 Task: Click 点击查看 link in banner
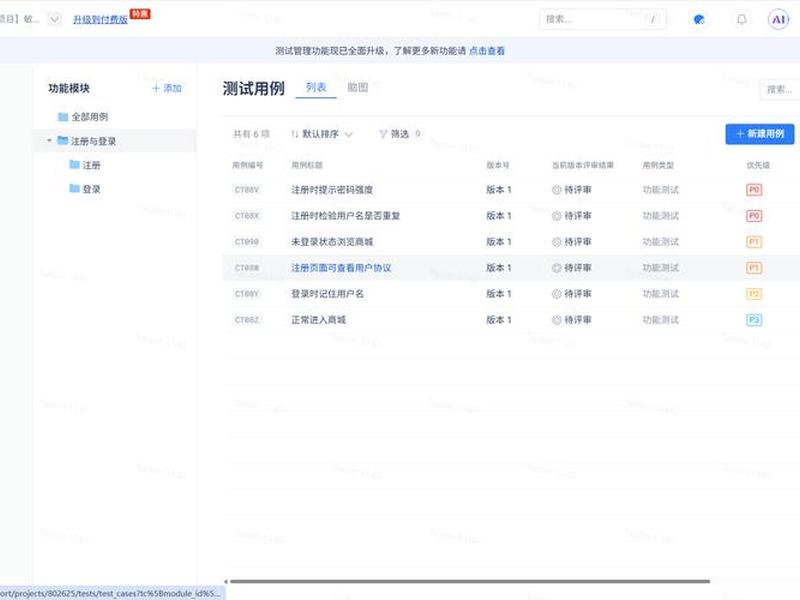pyautogui.click(x=487, y=51)
